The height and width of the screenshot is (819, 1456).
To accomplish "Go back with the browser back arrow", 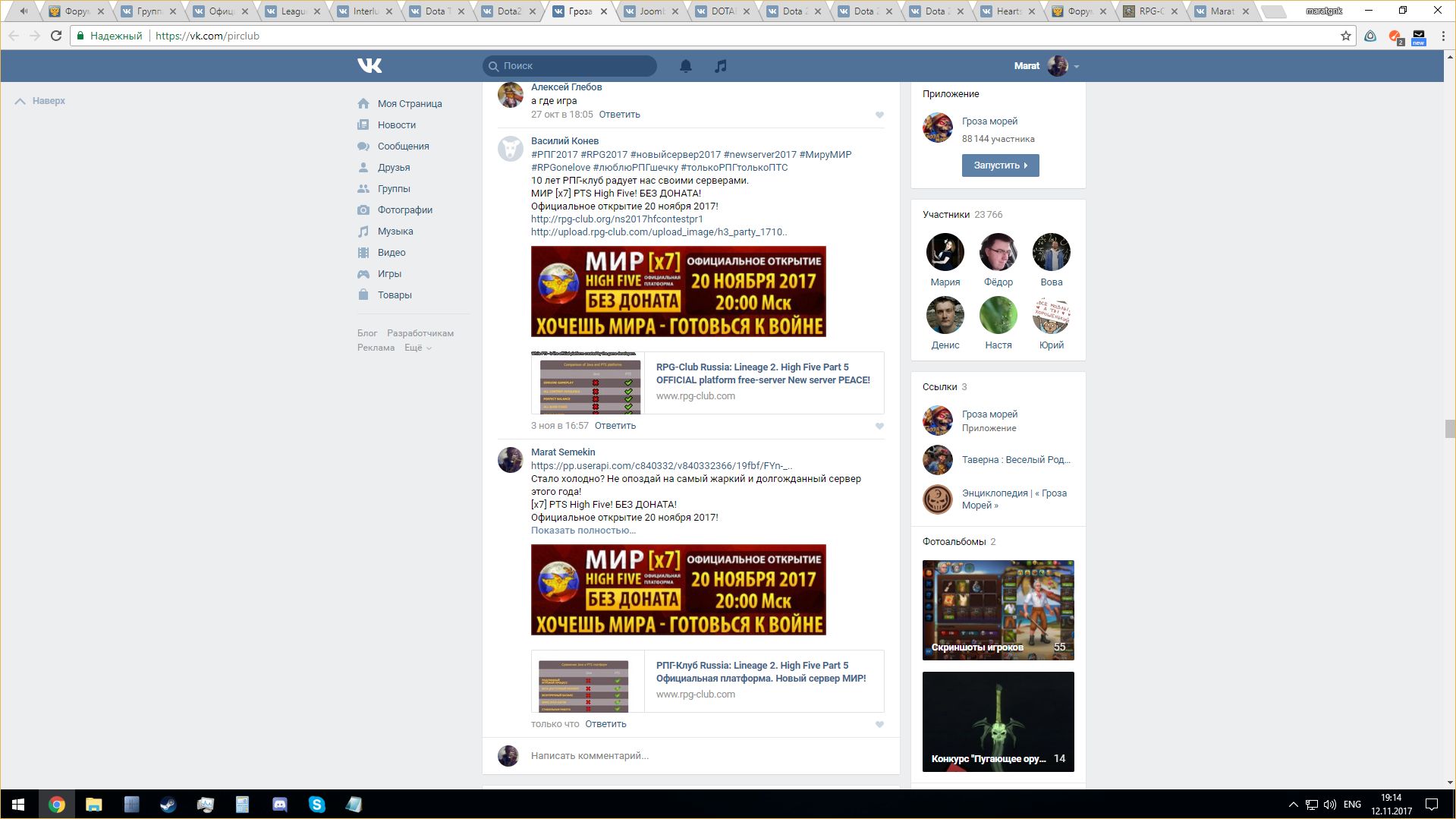I will (14, 36).
